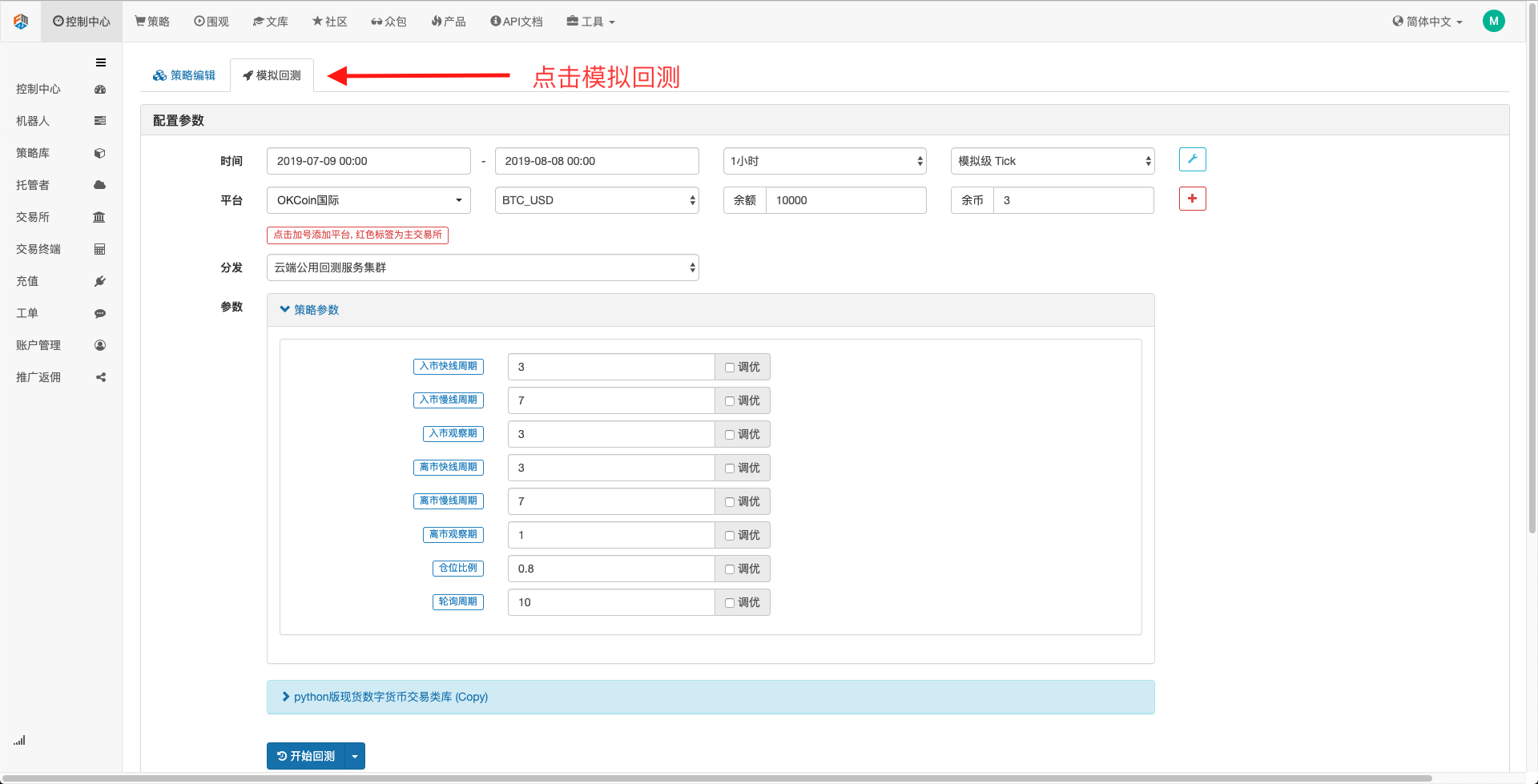This screenshot has width=1538, height=784.
Task: Open 交易所 exchange icon in sidebar
Action: [x=99, y=217]
